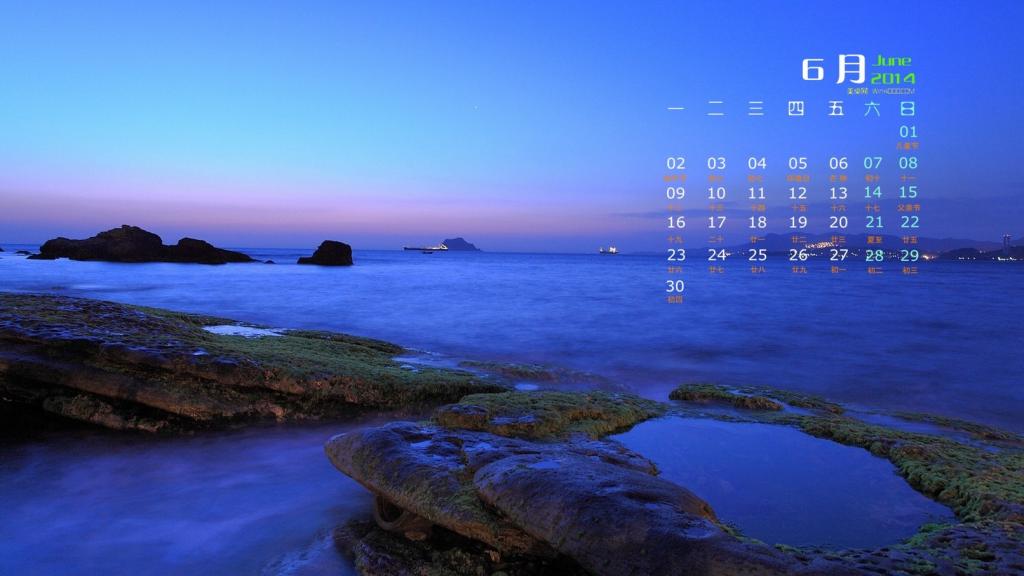Select date 18 on the calendar
This screenshot has height=576, width=1024.
[757, 223]
